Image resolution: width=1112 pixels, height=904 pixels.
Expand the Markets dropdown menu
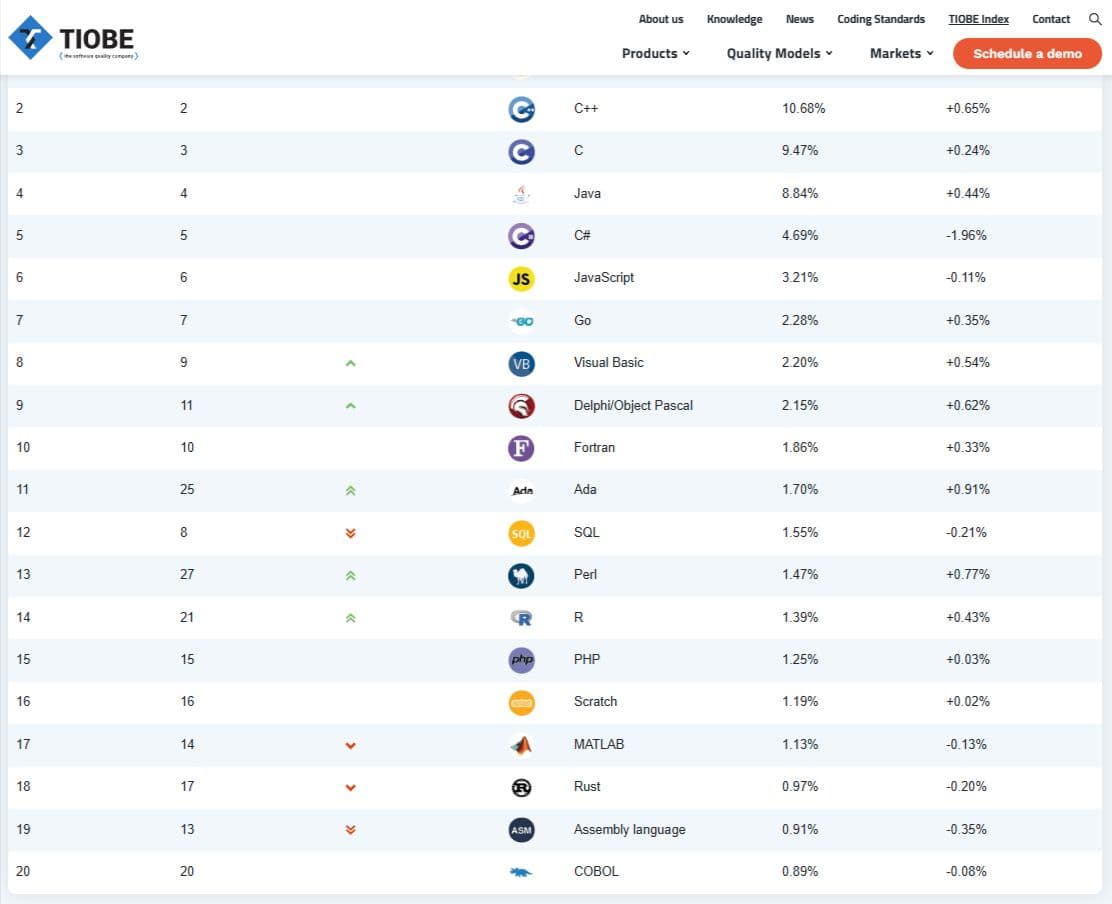click(x=901, y=53)
